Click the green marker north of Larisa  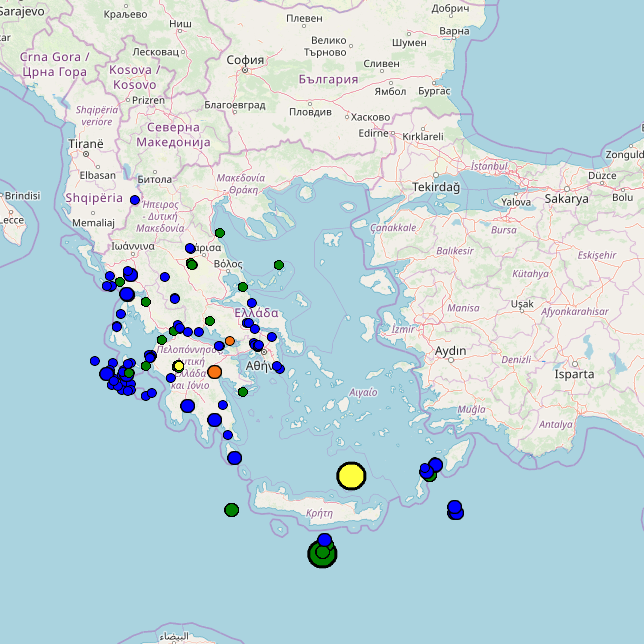219,232
